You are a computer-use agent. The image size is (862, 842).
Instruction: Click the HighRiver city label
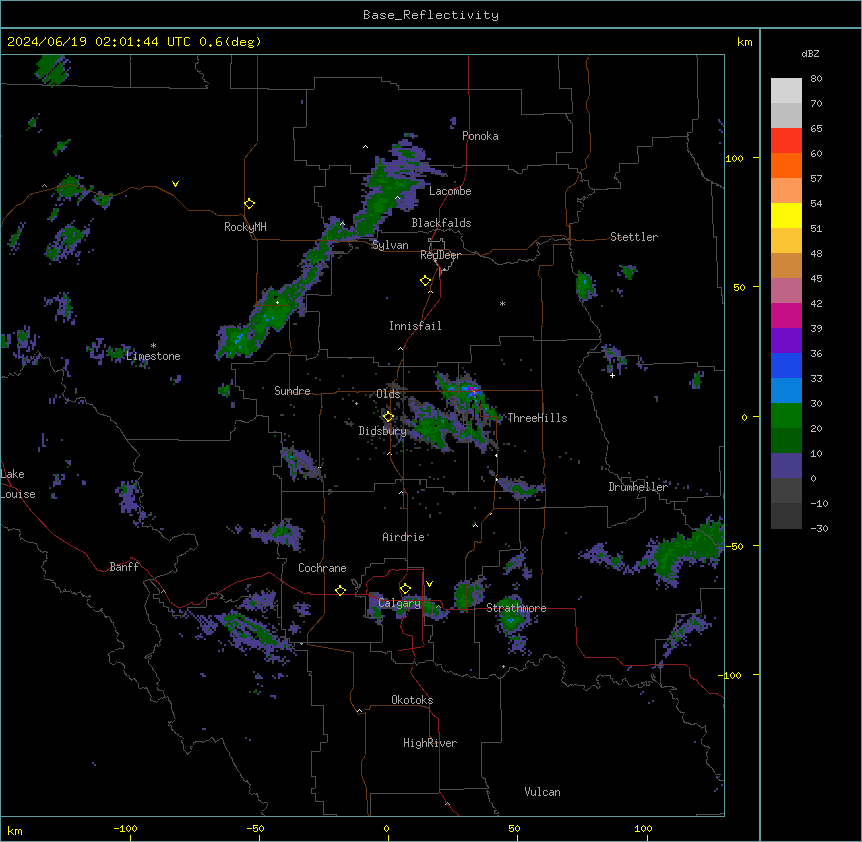click(430, 743)
